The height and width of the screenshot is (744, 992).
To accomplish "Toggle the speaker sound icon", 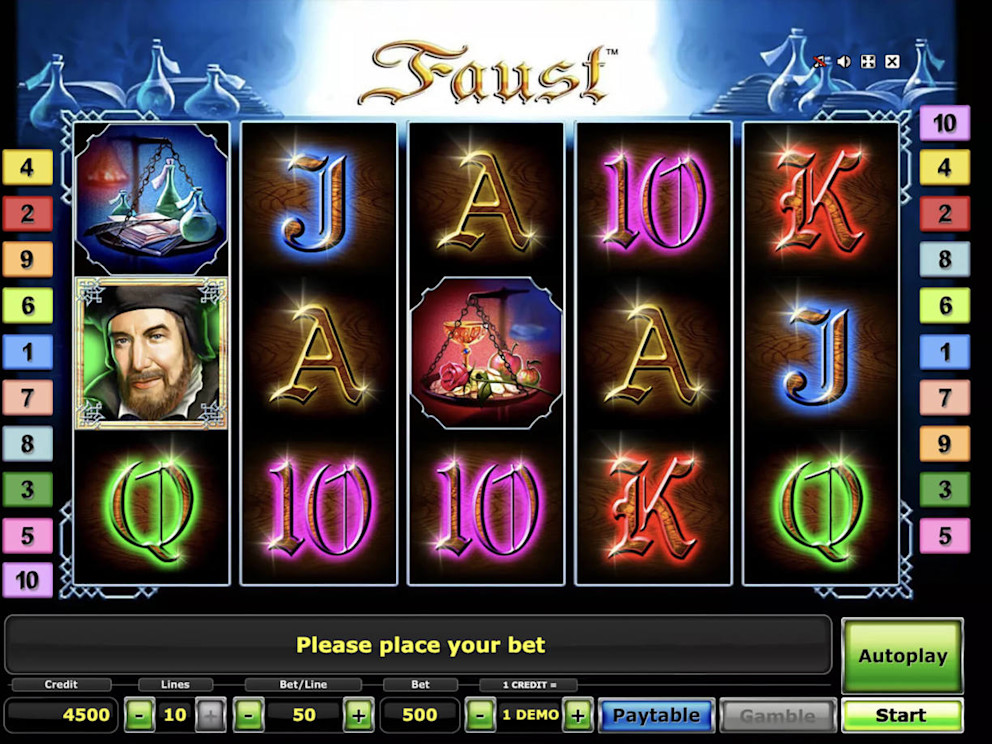I will point(843,61).
